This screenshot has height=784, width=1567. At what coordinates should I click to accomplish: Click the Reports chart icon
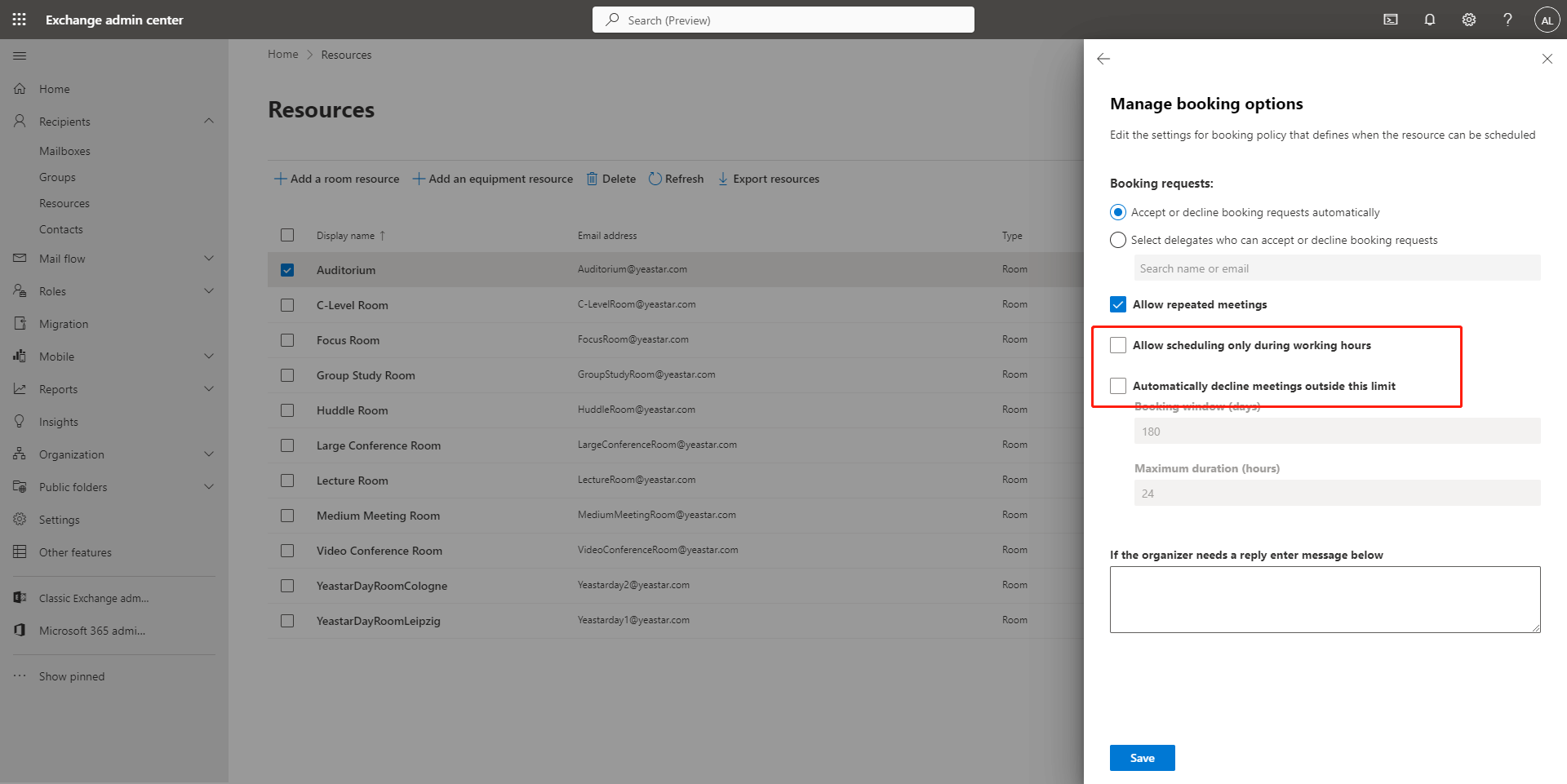point(20,388)
